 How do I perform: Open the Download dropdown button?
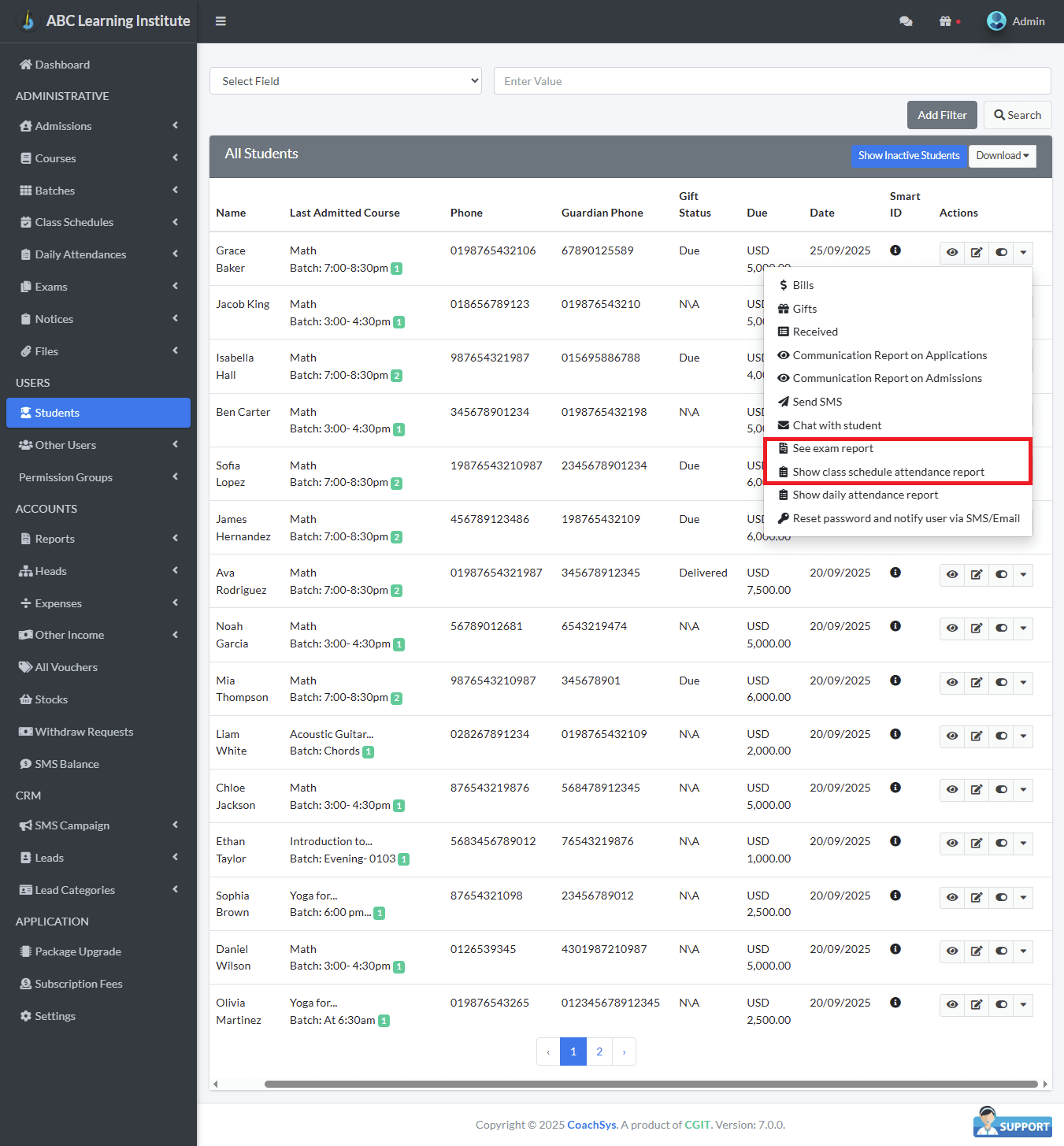[x=1002, y=156]
